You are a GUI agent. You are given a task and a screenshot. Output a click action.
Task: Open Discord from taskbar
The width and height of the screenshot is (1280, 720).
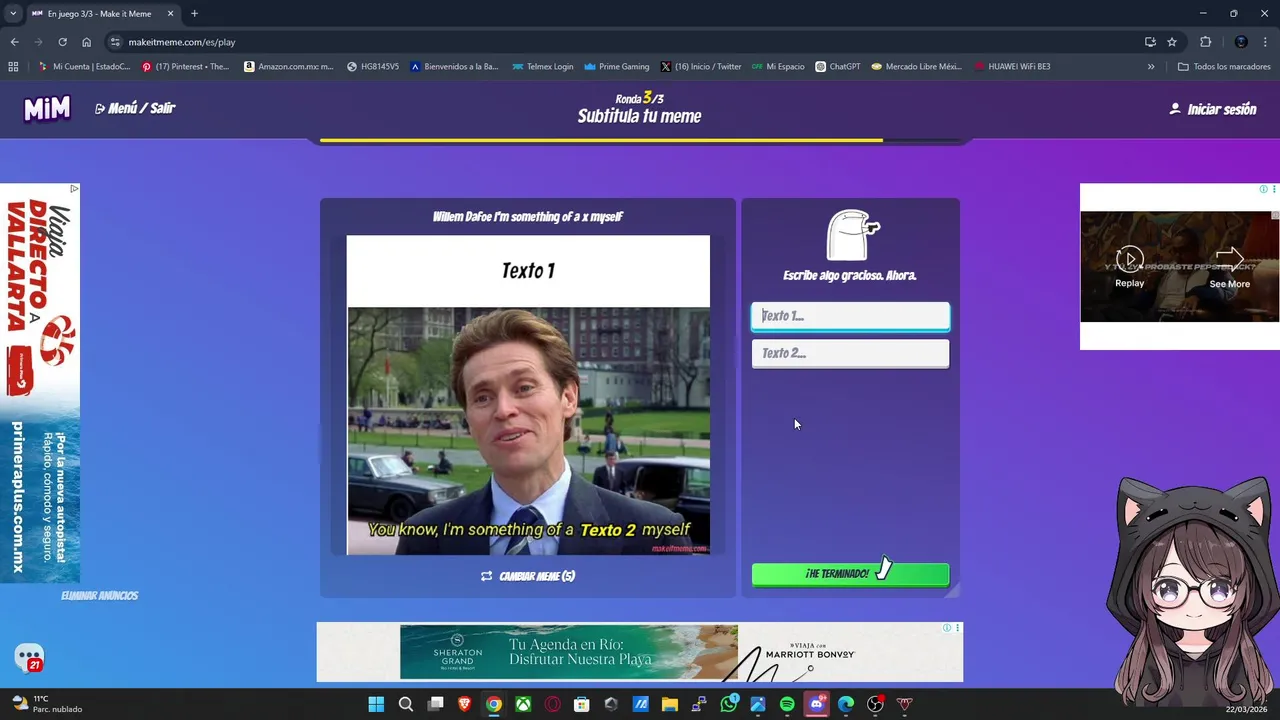(x=816, y=704)
